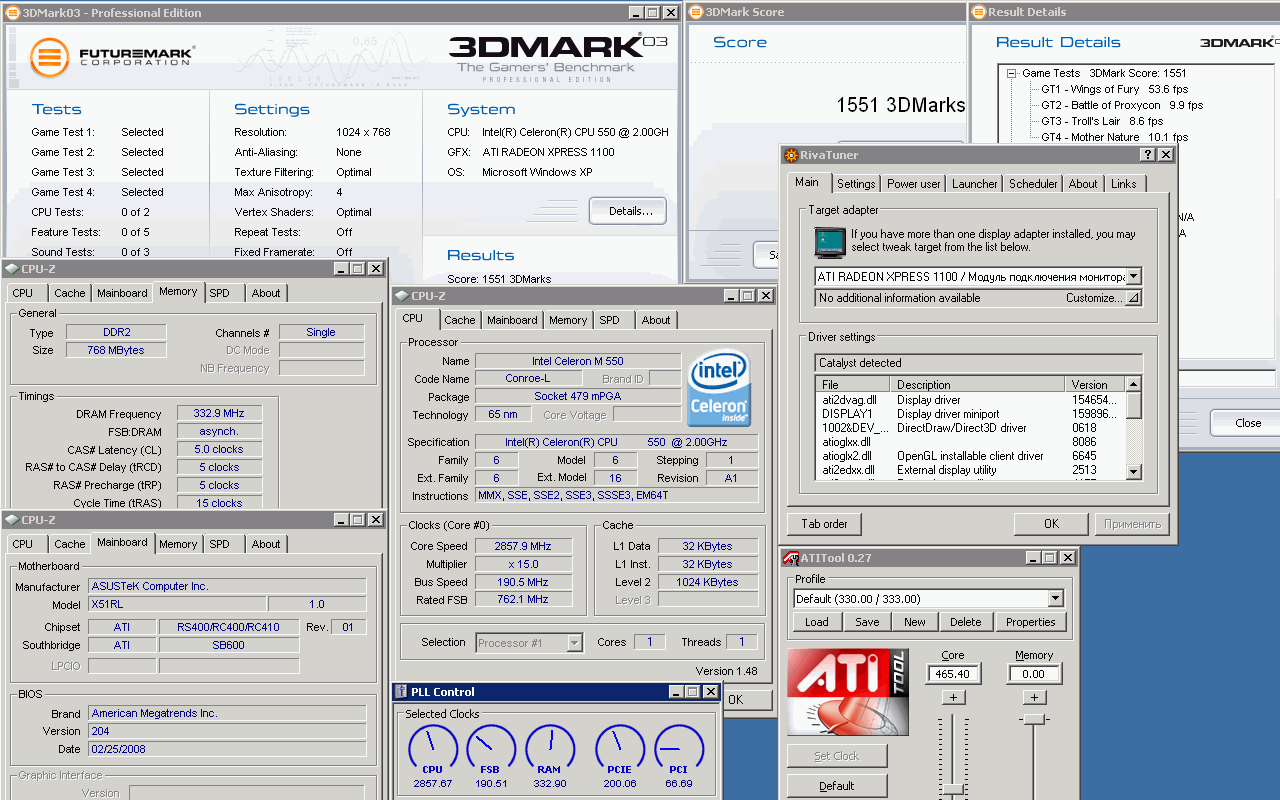
Task: Click the PLL Control title bar icon
Action: (401, 692)
